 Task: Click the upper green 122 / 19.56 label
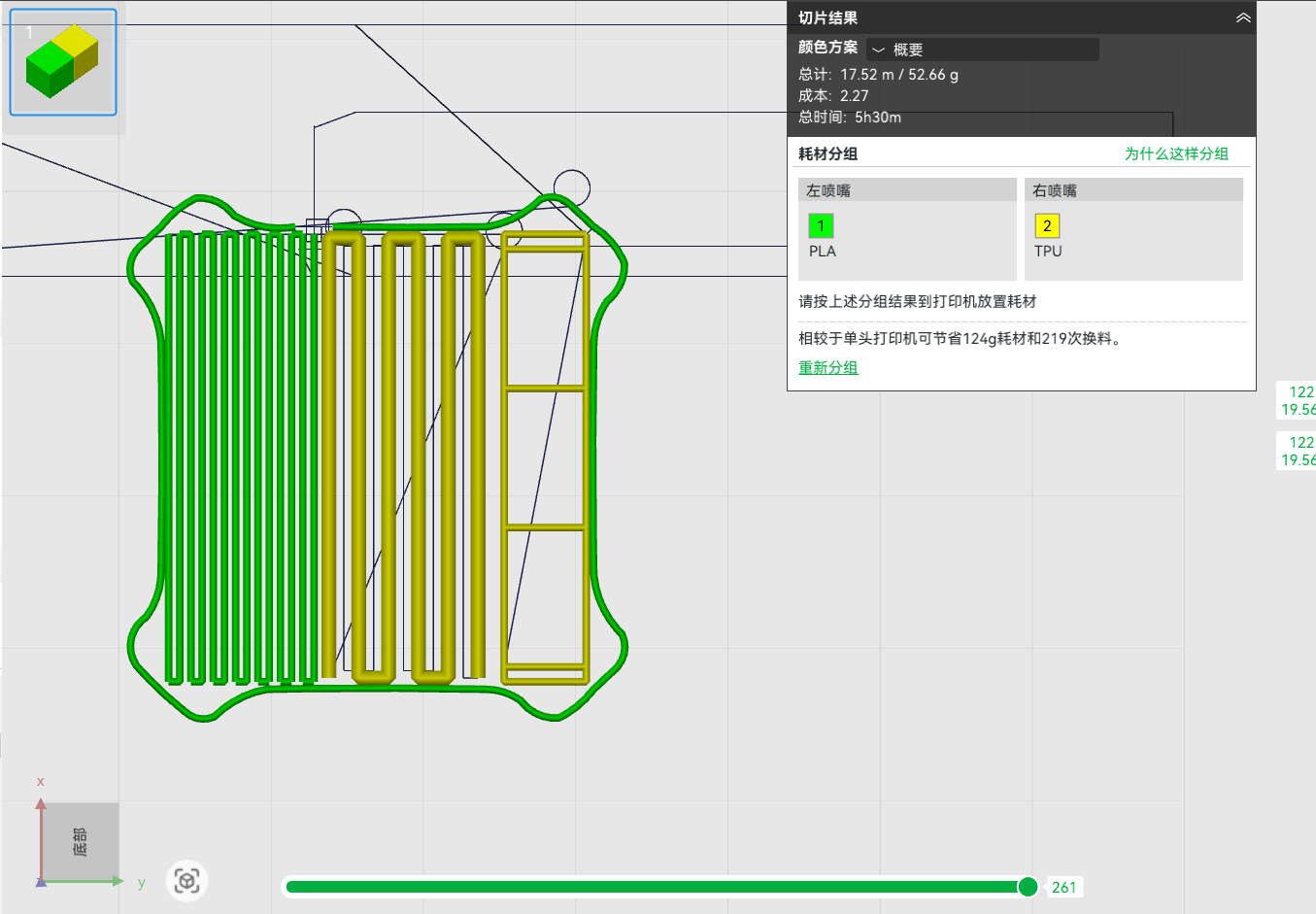[x=1297, y=400]
